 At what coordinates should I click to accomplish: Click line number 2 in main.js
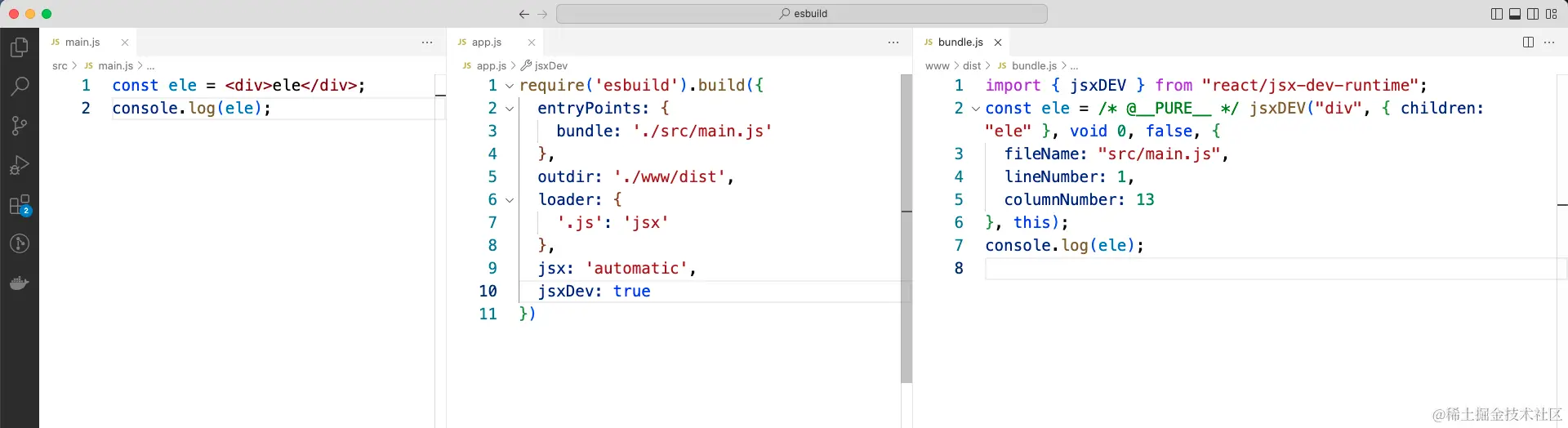(x=86, y=109)
